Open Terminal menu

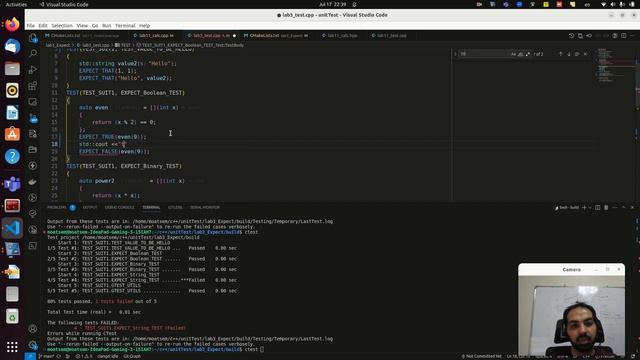point(125,26)
